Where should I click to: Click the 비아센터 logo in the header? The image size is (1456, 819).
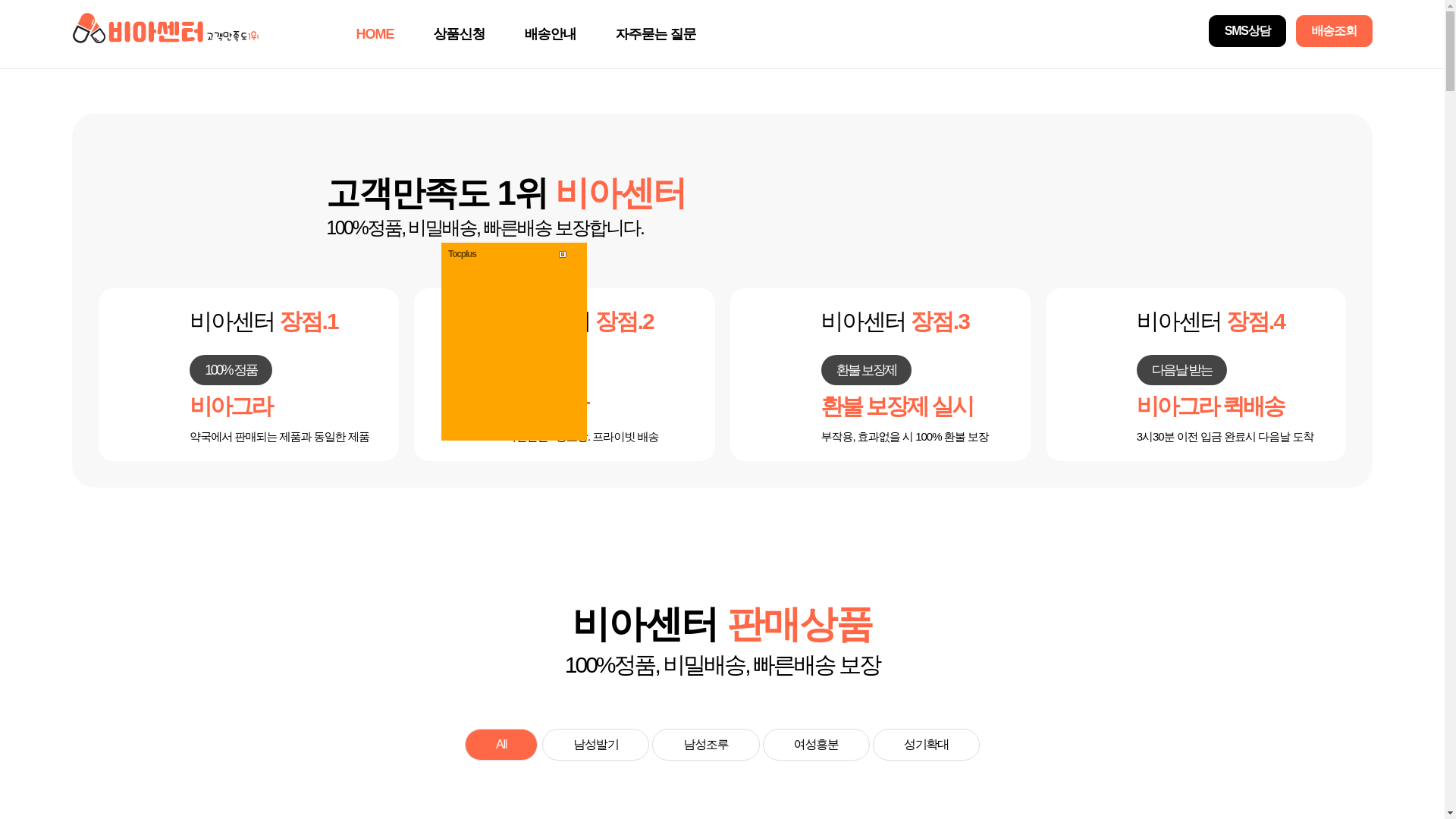tap(165, 29)
